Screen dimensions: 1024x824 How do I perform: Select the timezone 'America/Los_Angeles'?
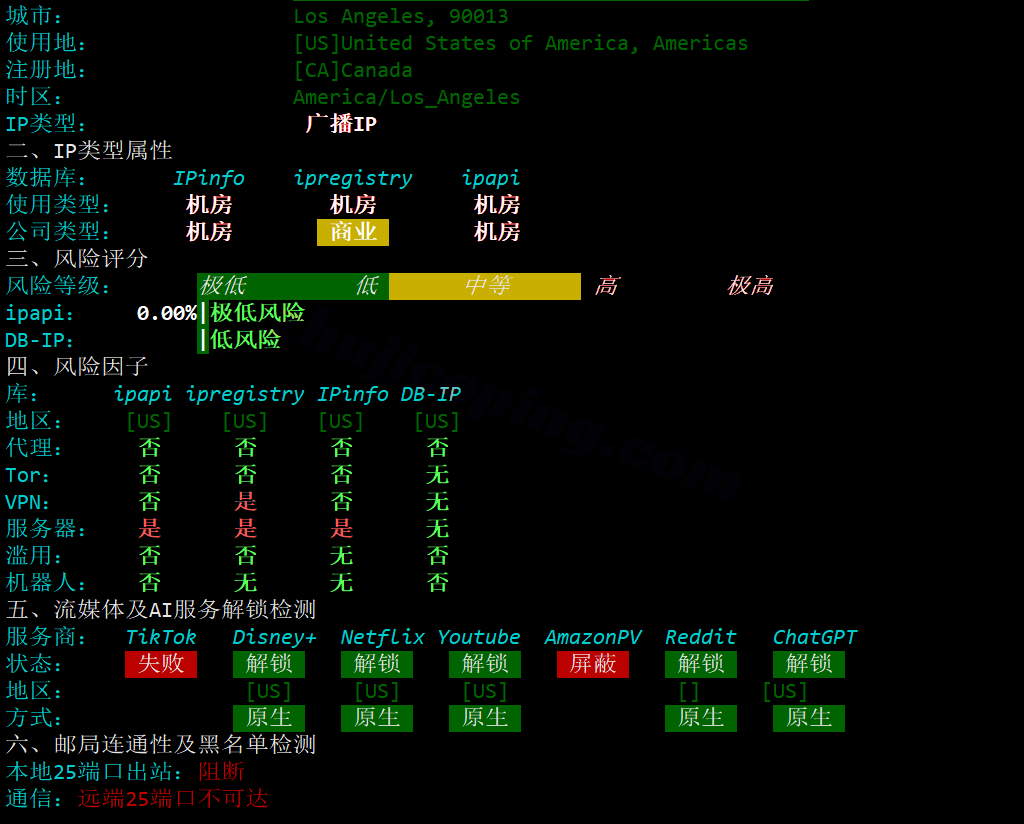point(406,98)
